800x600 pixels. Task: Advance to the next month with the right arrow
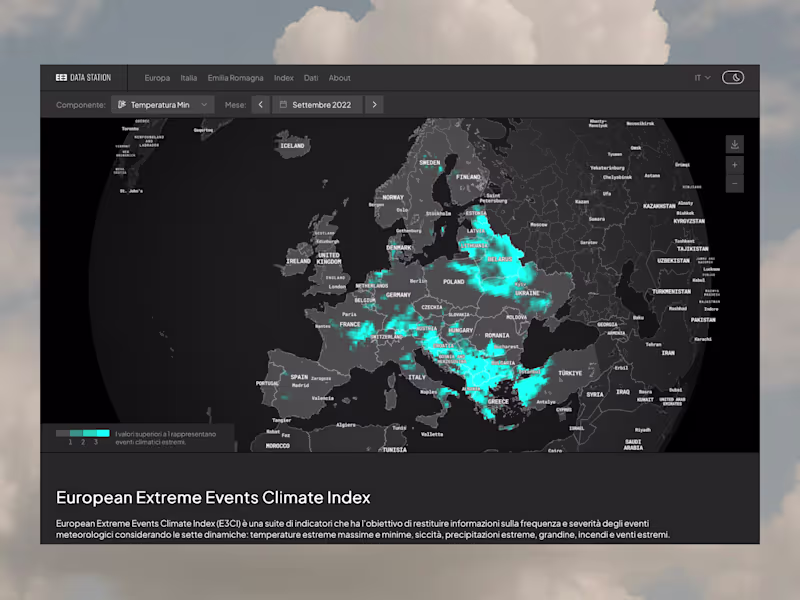pyautogui.click(x=373, y=104)
